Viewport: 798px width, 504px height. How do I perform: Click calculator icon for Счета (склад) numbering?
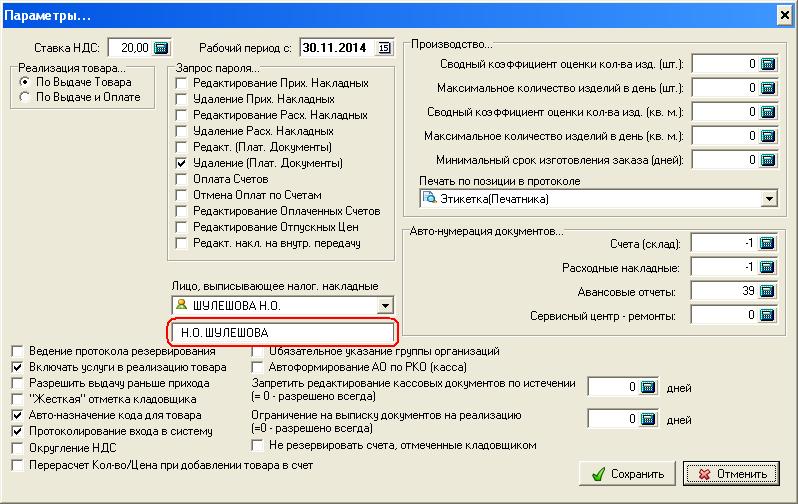pyautogui.click(x=767, y=243)
